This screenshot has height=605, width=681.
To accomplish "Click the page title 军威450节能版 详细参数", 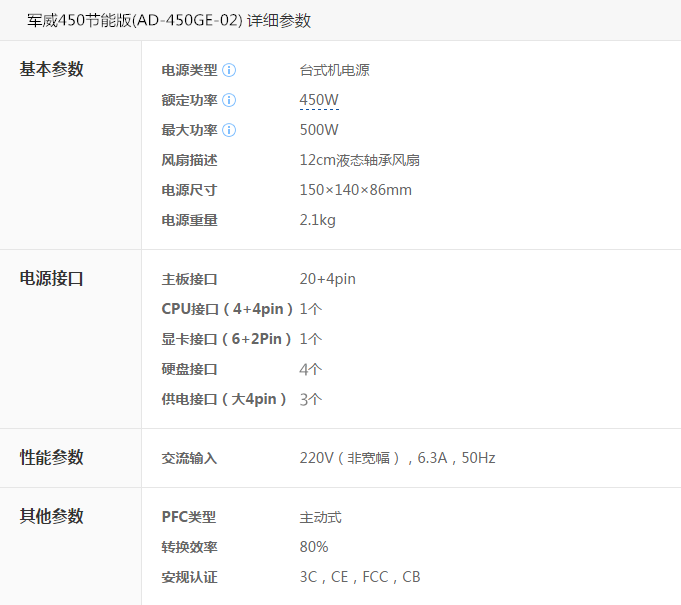I will coord(169,20).
